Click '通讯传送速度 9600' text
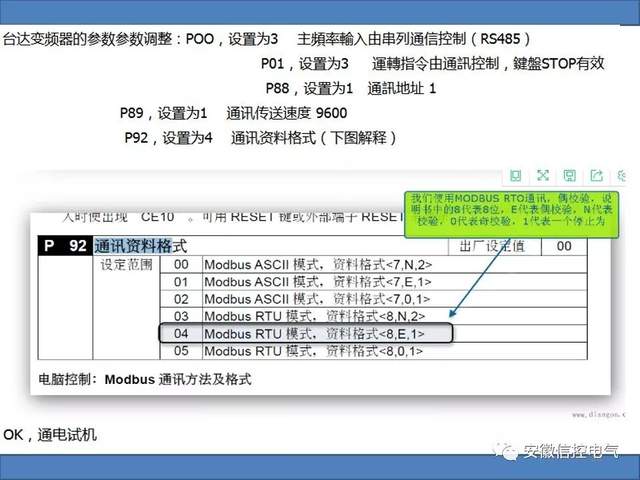Image resolution: width=640 pixels, height=480 pixels. click(x=287, y=113)
